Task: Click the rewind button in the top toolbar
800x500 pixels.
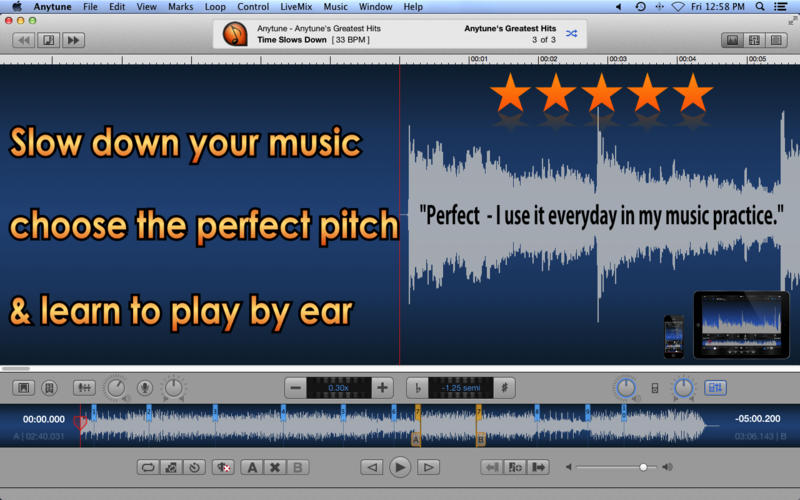Action: pyautogui.click(x=23, y=40)
